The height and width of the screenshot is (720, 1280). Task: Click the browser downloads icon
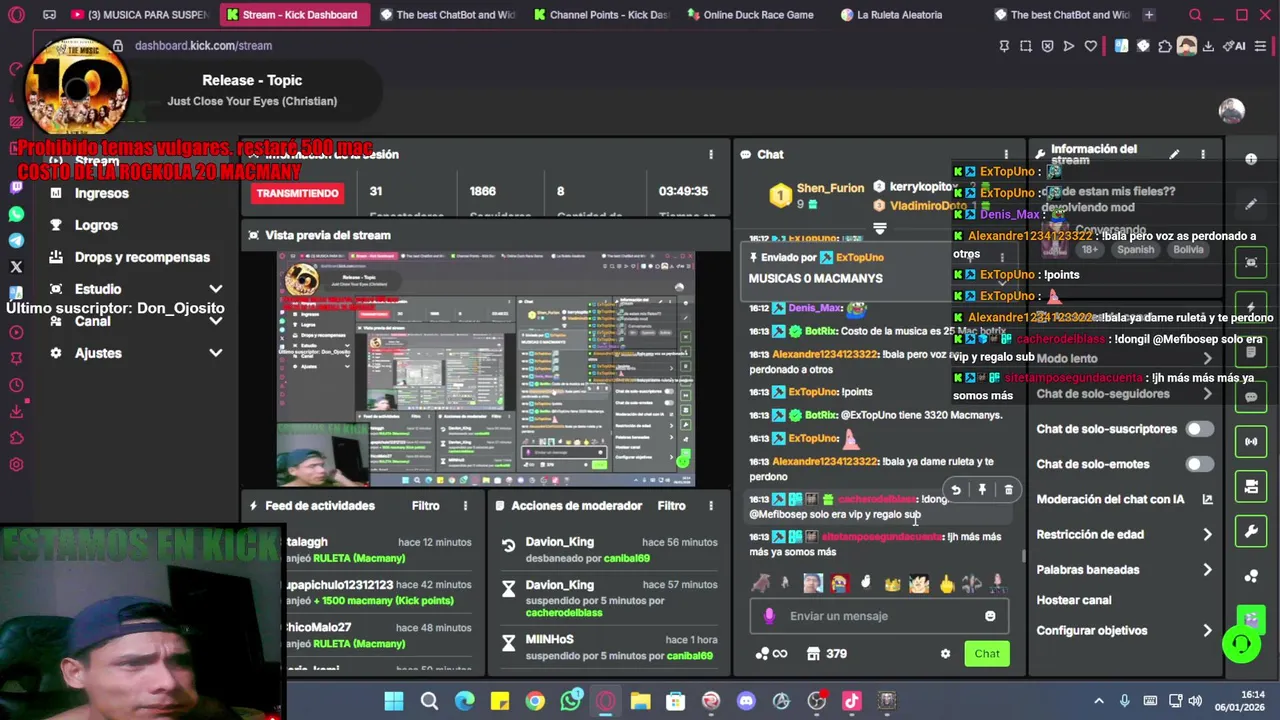[1208, 46]
